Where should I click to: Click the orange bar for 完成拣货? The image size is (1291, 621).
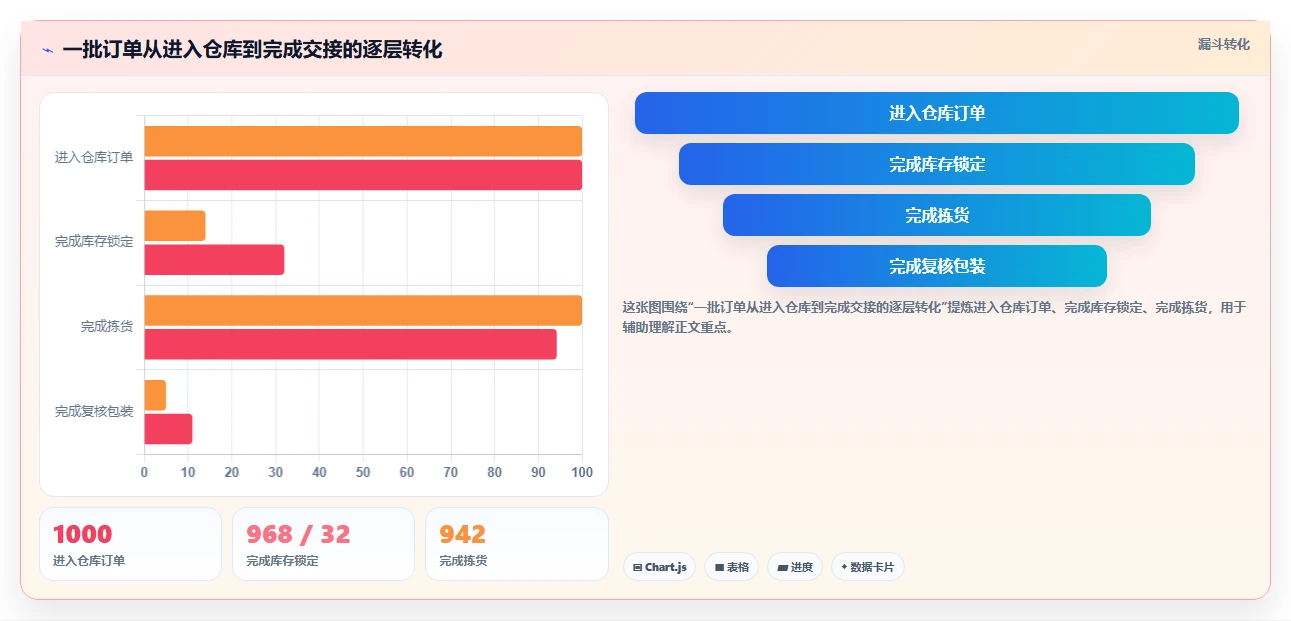pos(363,310)
